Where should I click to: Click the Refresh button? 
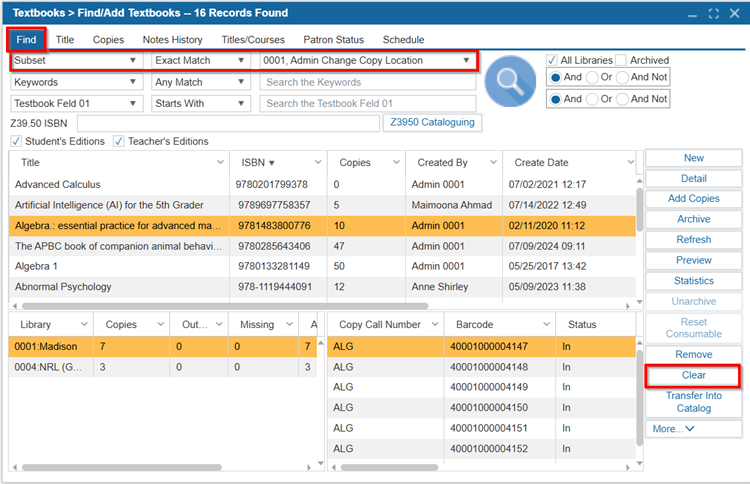coord(693,240)
